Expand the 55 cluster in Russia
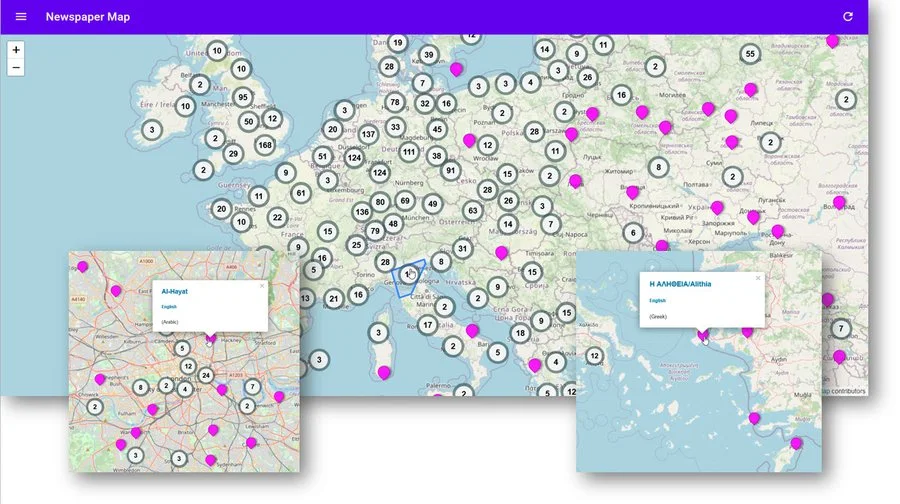 750,55
